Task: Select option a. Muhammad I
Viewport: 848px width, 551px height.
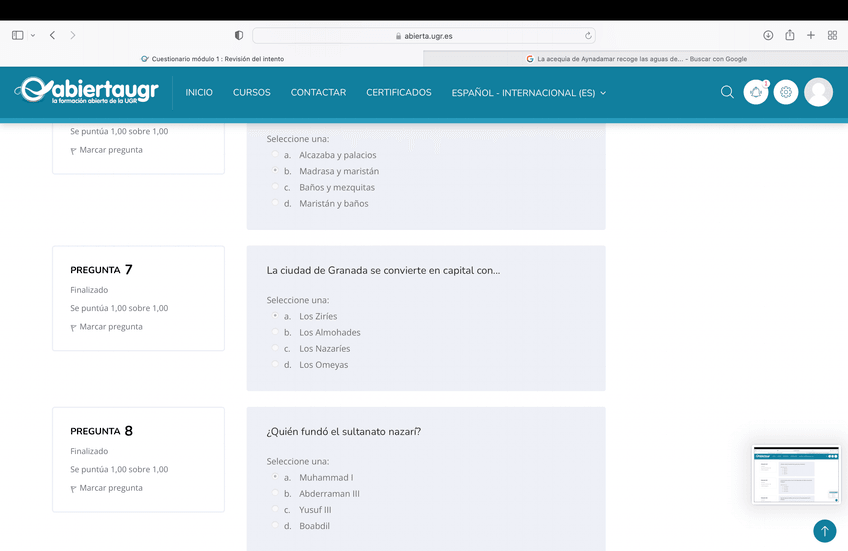Action: pyautogui.click(x=275, y=476)
